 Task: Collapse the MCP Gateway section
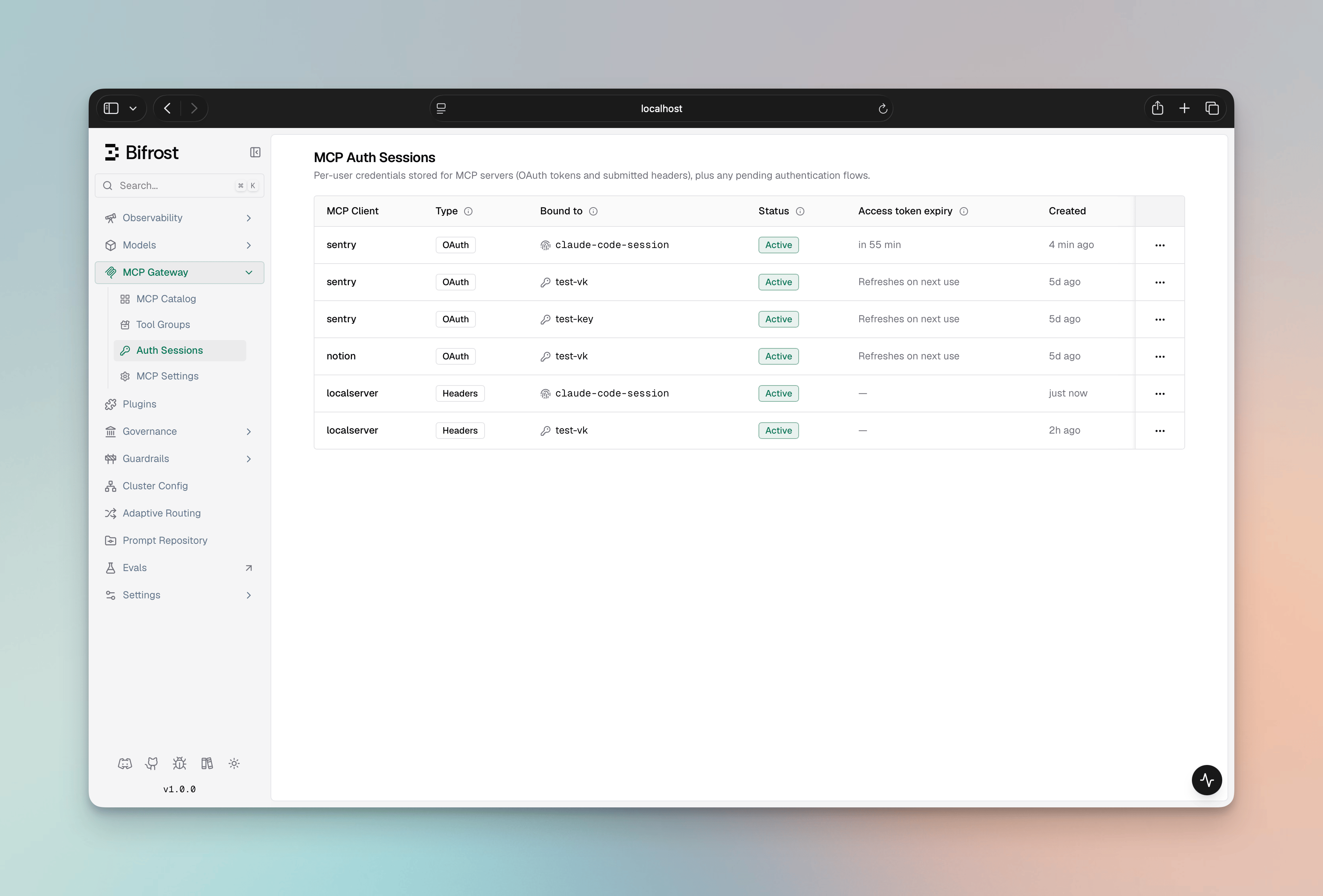tap(179, 273)
